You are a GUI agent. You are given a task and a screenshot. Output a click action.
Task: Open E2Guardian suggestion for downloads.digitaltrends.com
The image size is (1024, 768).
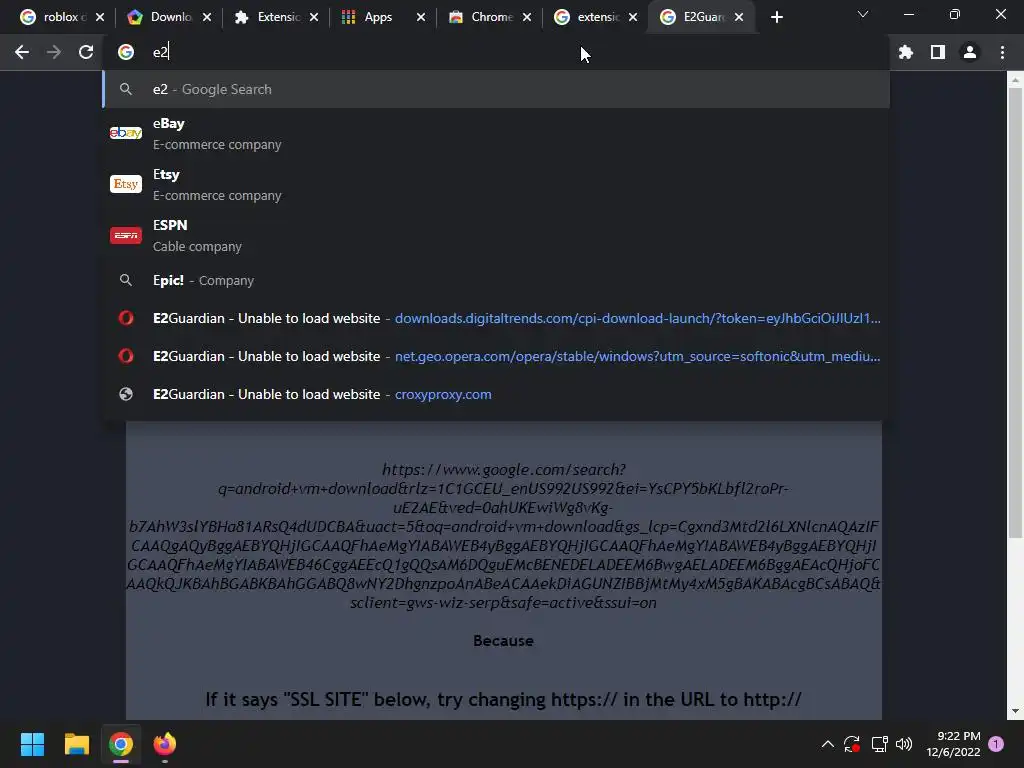496,319
